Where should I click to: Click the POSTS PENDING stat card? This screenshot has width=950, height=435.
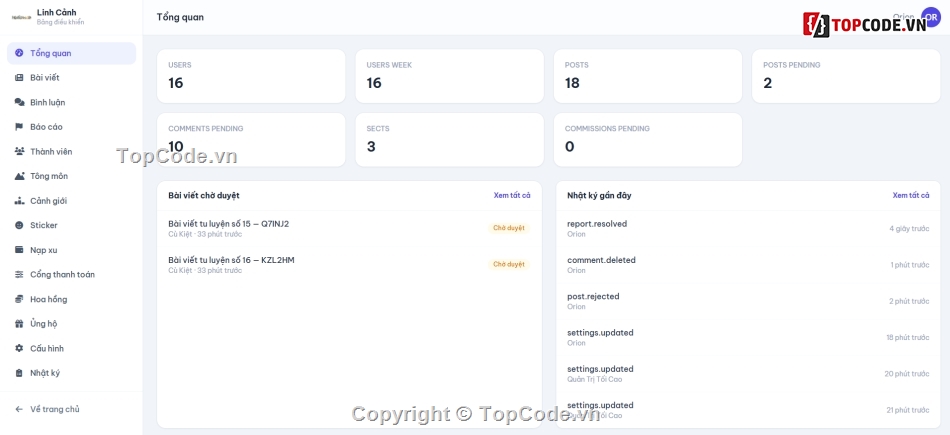point(846,76)
